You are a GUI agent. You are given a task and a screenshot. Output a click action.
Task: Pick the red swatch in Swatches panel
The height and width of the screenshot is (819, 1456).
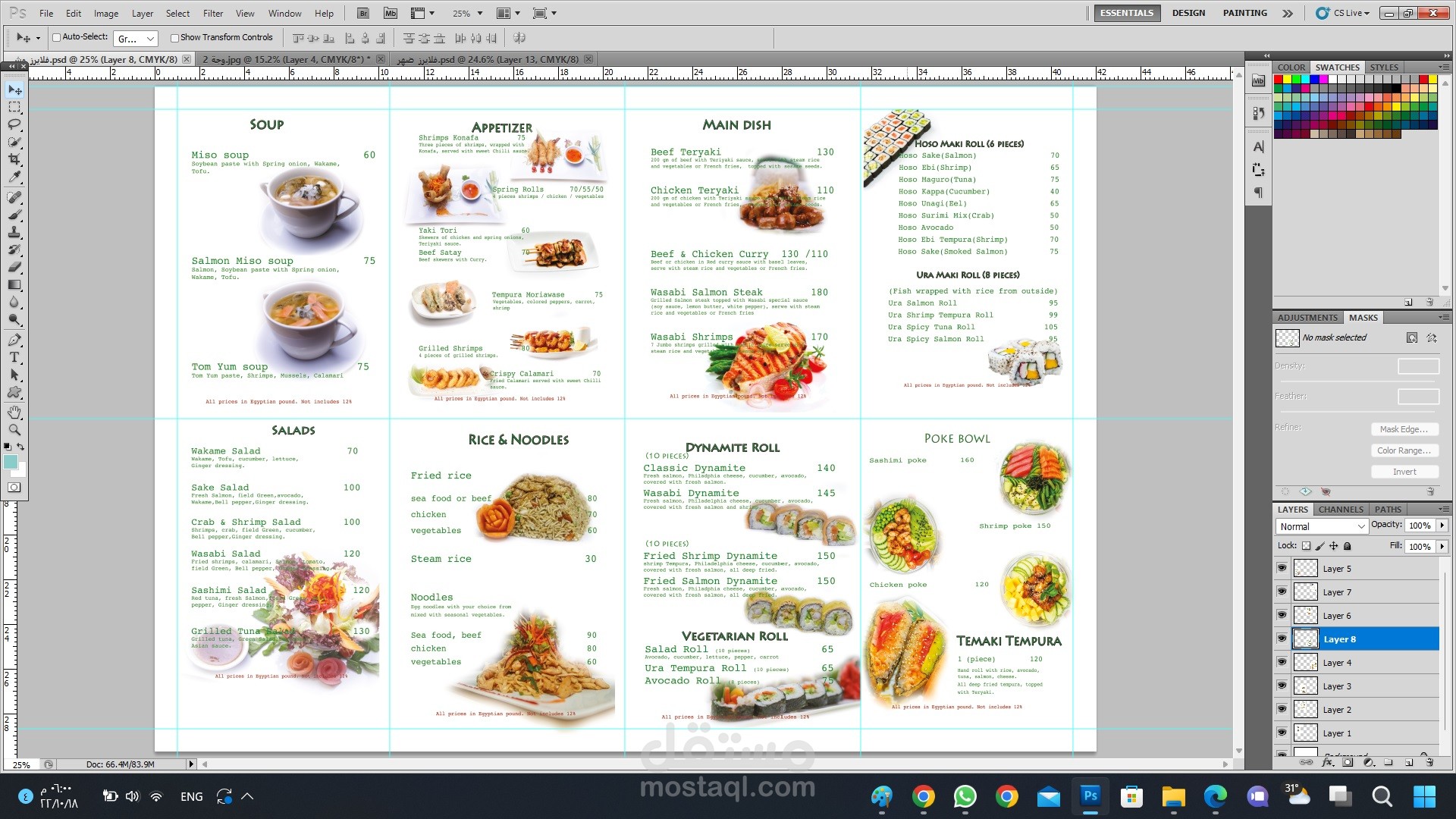pyautogui.click(x=1279, y=80)
